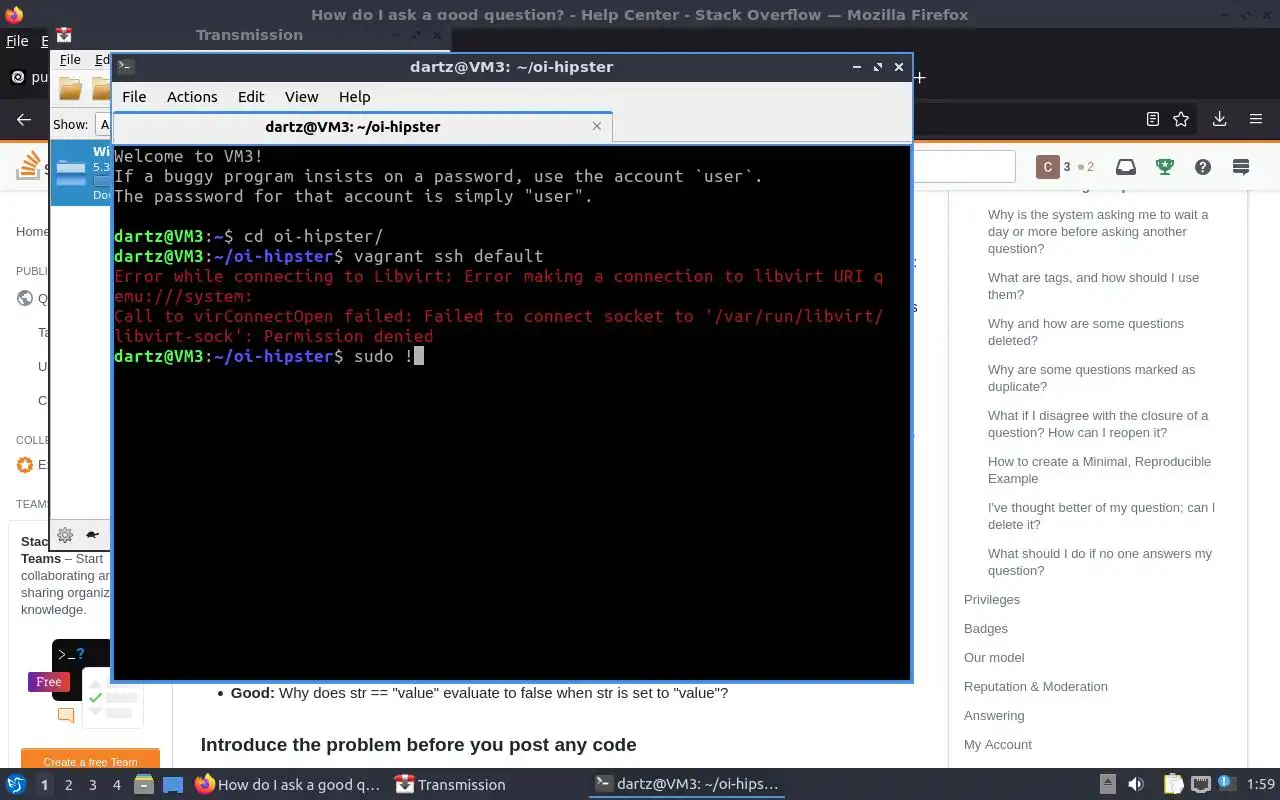1280x800 pixels.
Task: Open 'What are tags, and how should I use them?'
Action: [x=1093, y=286]
